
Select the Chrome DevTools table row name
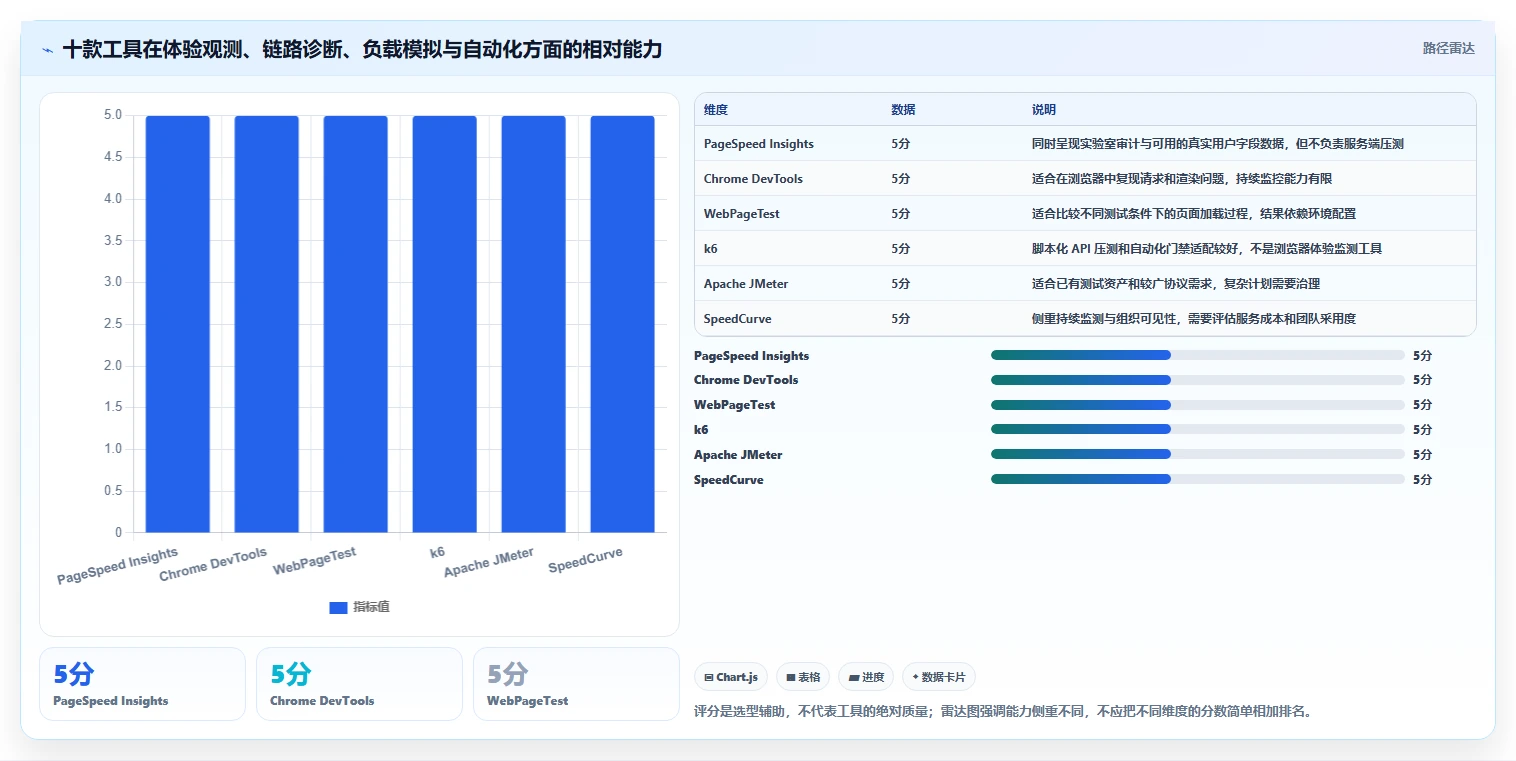tap(753, 179)
